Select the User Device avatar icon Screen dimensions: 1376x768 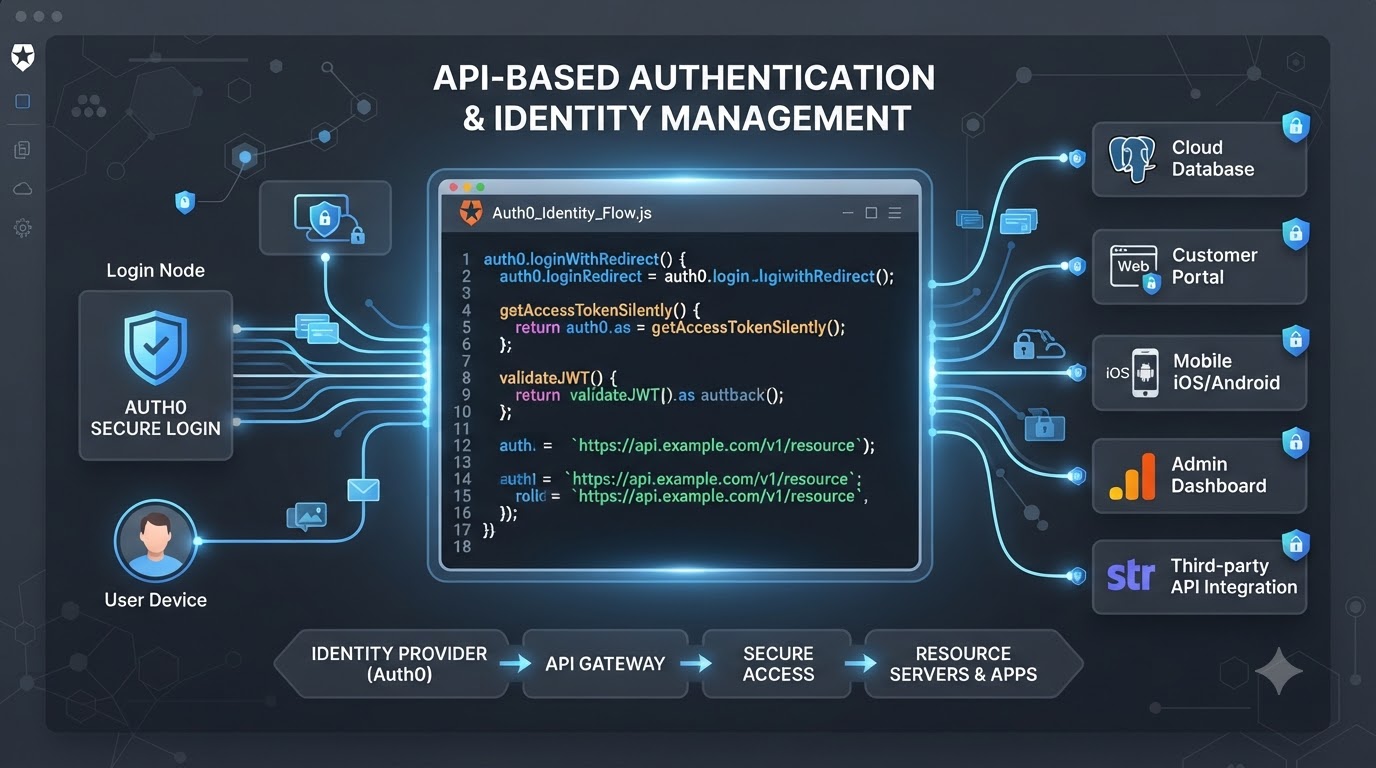(x=155, y=541)
